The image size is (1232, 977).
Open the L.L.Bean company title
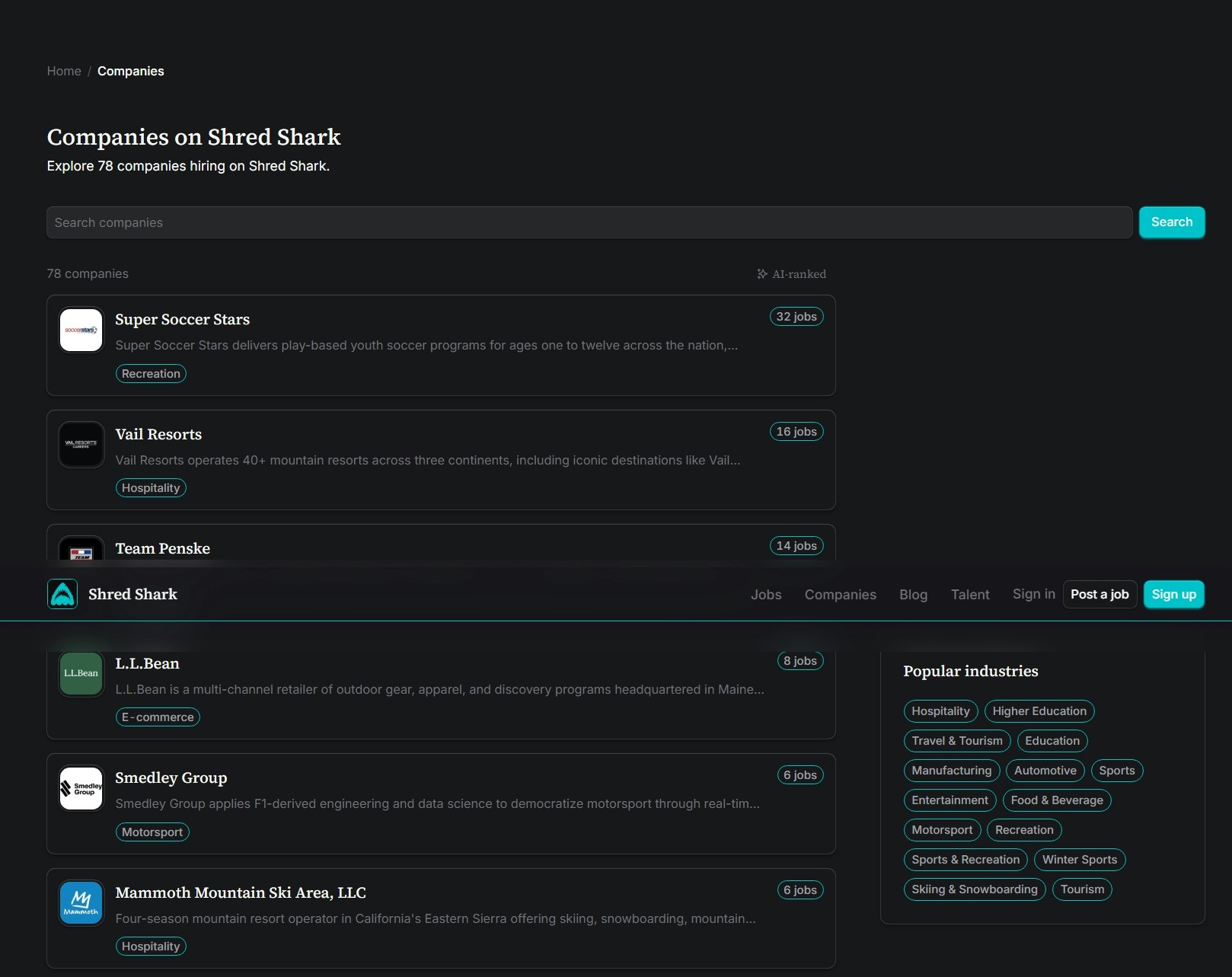148,663
